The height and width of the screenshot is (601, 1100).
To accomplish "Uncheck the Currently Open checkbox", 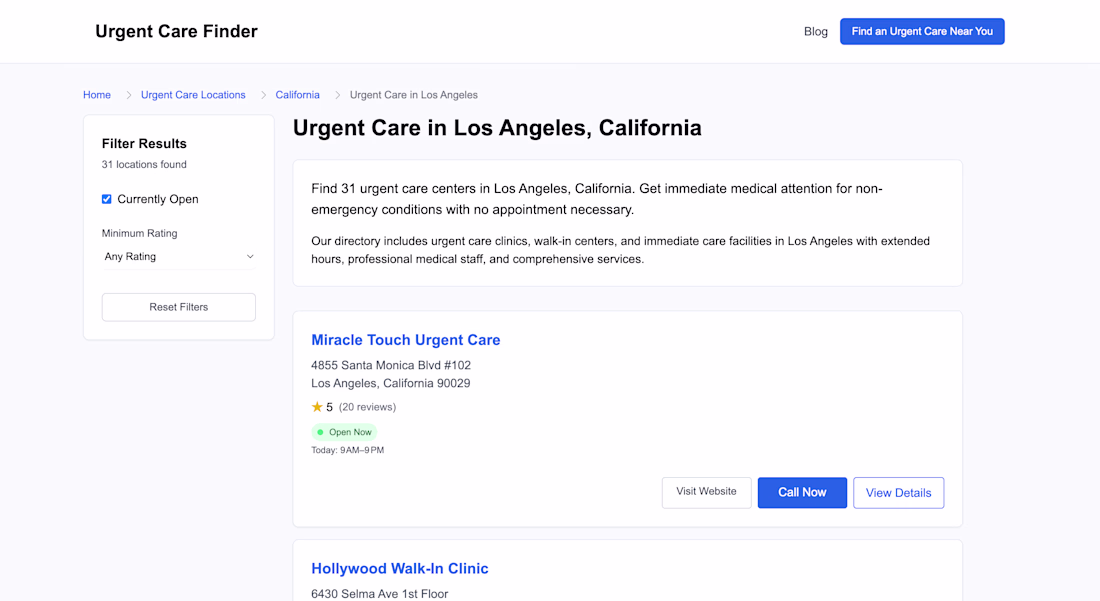I will (x=107, y=199).
